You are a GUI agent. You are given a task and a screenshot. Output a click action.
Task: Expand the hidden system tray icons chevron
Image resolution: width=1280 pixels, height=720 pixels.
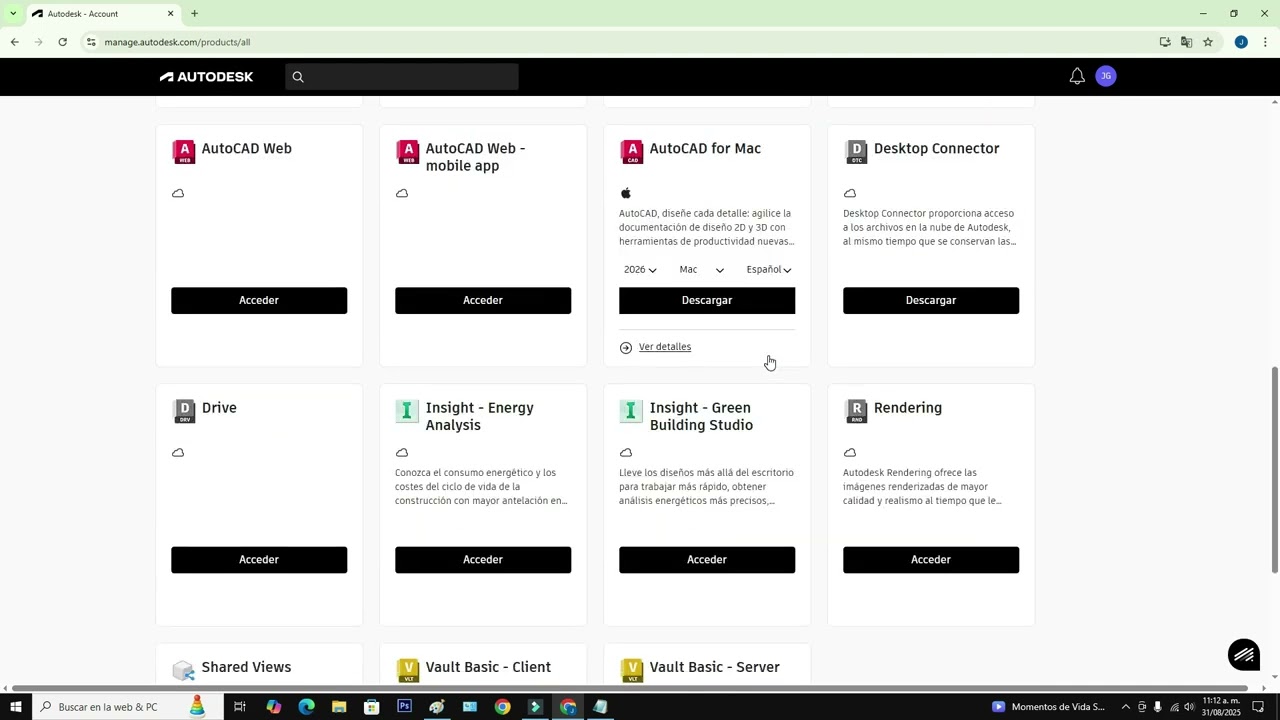click(x=1125, y=707)
